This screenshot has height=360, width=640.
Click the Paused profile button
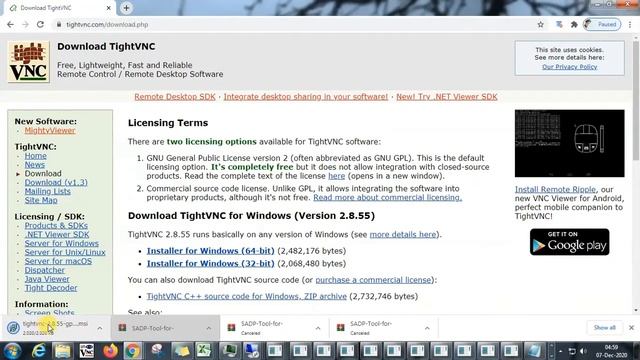pyautogui.click(x=602, y=24)
